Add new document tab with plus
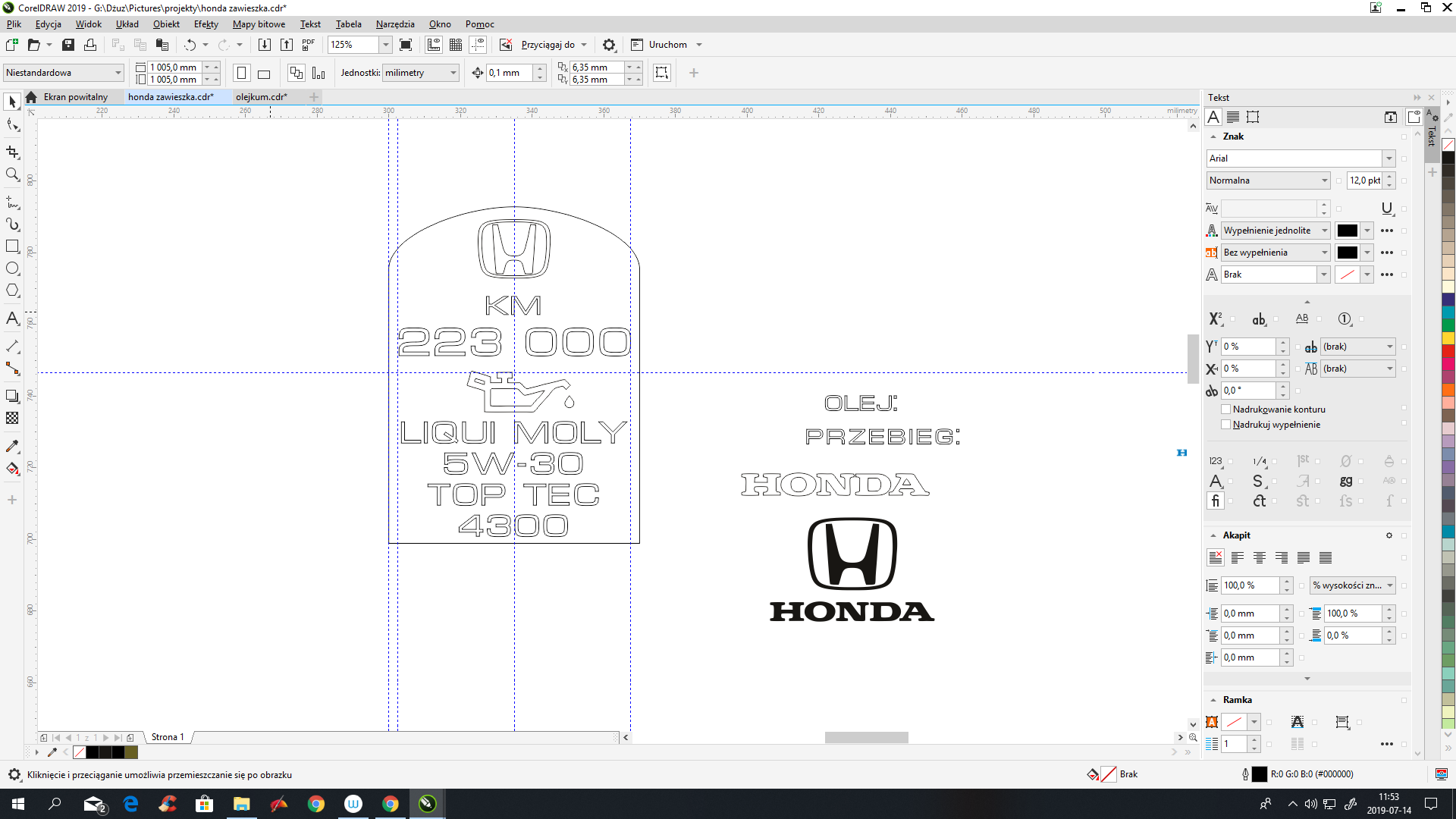1456x819 pixels. (x=313, y=97)
